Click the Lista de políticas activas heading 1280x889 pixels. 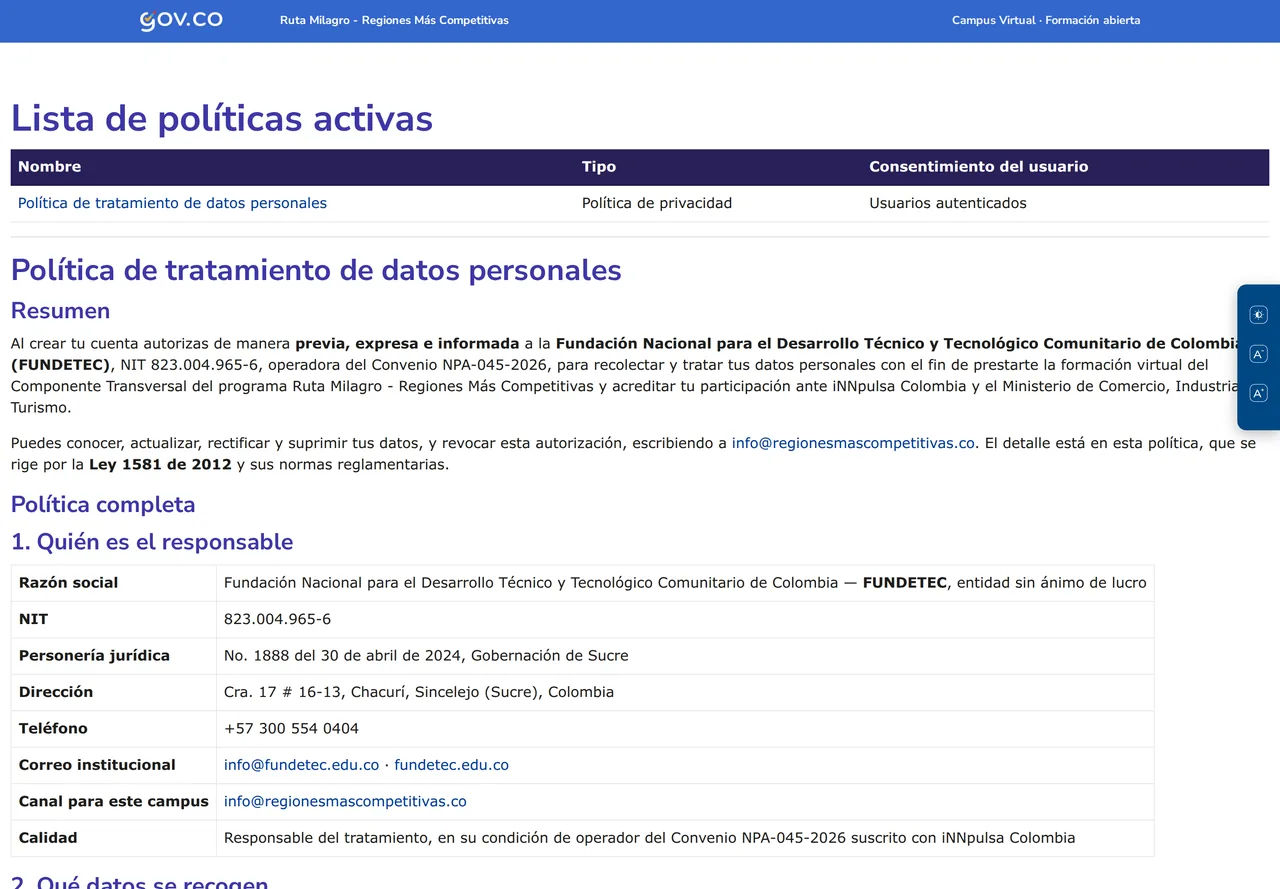222,118
